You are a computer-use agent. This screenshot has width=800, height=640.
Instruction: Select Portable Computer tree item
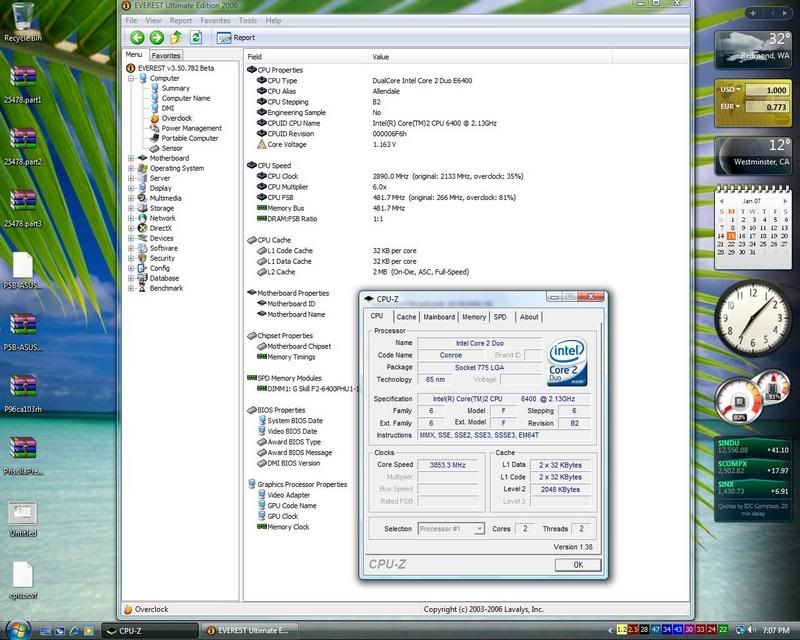click(x=190, y=138)
